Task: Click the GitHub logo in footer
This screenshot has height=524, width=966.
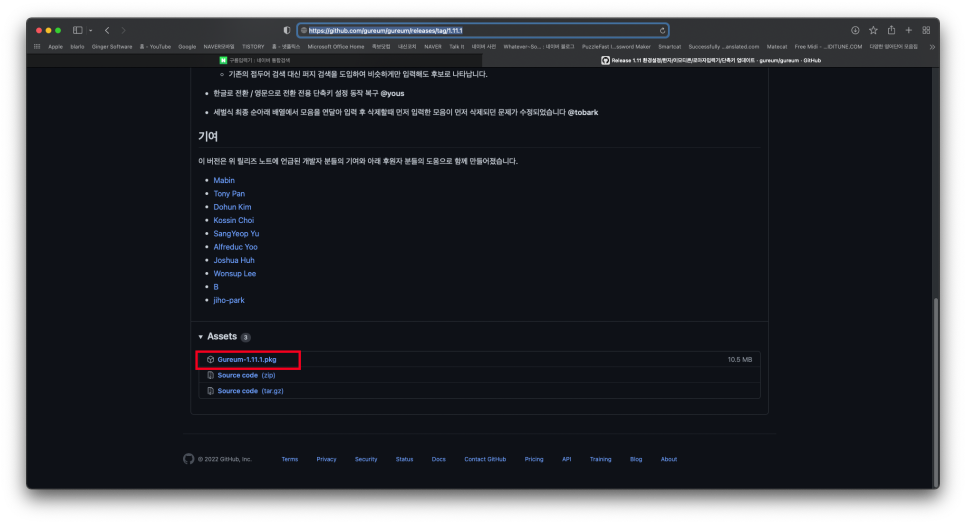Action: 189,459
